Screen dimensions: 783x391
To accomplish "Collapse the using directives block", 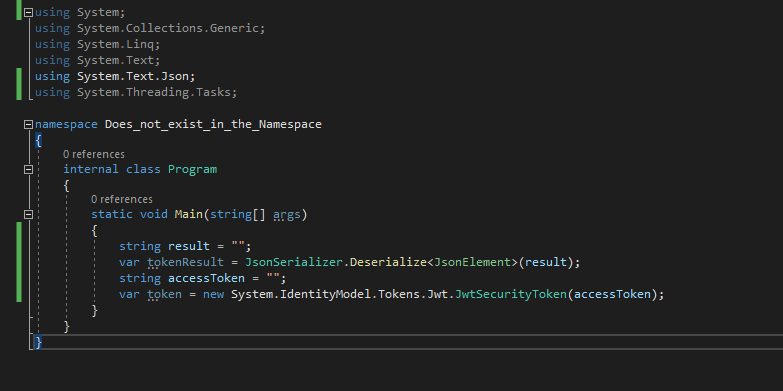I will click(x=28, y=12).
